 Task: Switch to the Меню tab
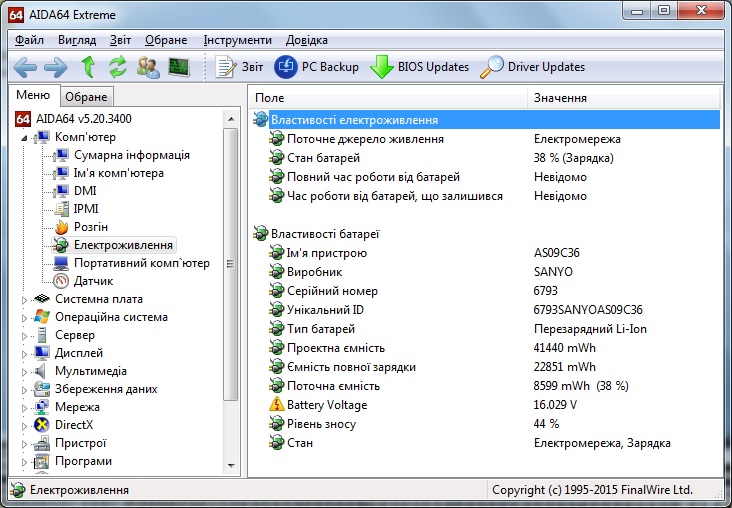[x=33, y=95]
